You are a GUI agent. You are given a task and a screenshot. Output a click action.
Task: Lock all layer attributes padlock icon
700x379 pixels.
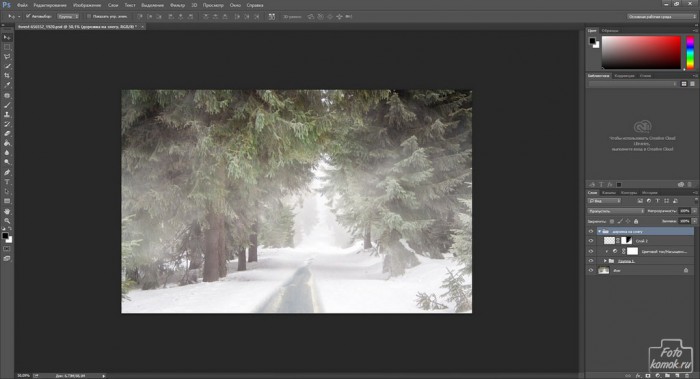[x=636, y=221]
